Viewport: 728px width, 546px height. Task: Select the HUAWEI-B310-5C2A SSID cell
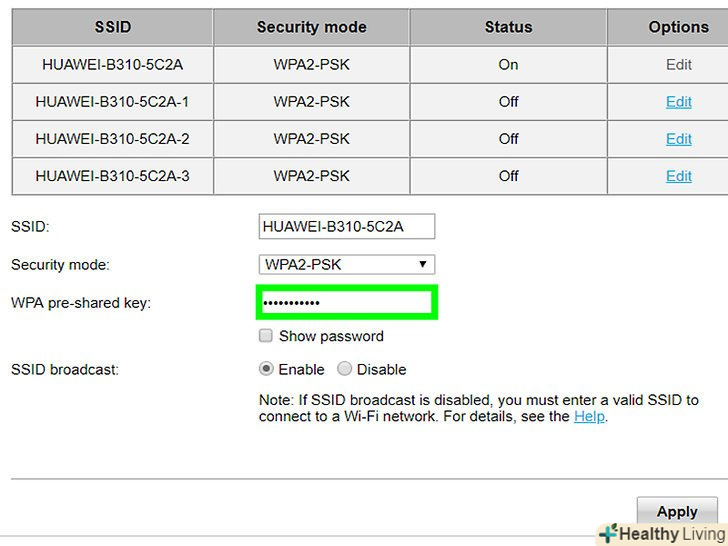(112, 64)
